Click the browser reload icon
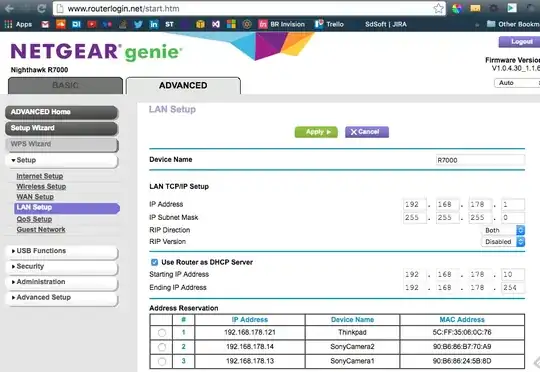 coord(42,9)
